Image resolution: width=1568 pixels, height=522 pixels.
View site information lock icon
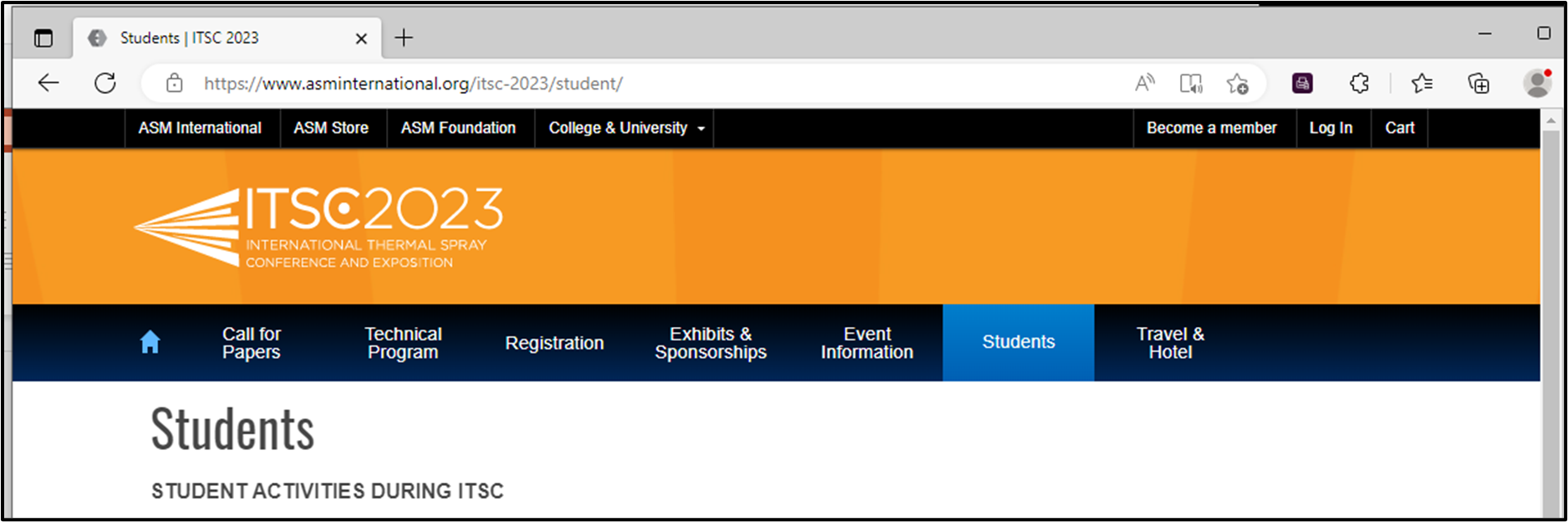coord(174,83)
